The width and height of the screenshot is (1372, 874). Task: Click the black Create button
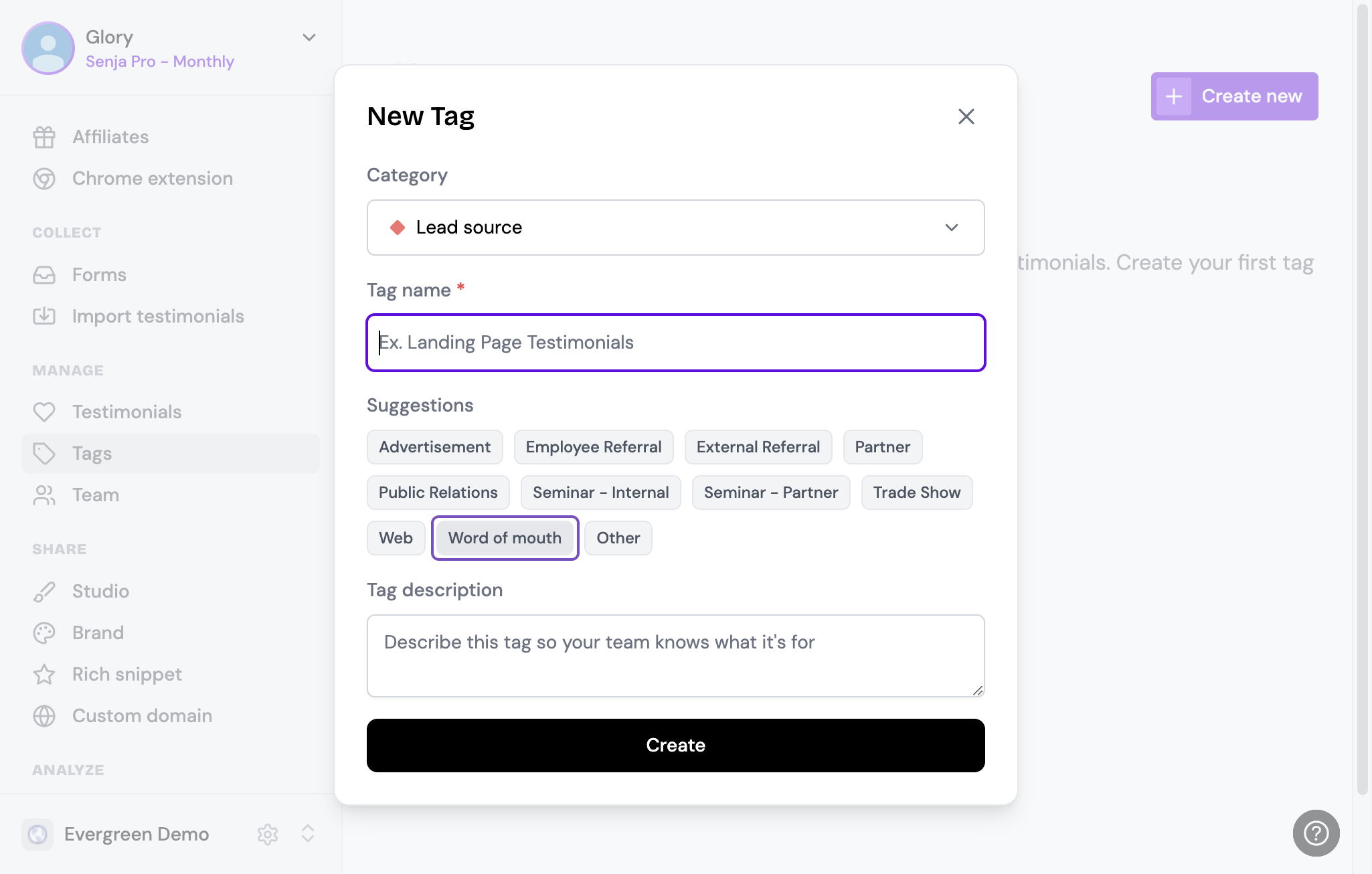point(675,746)
